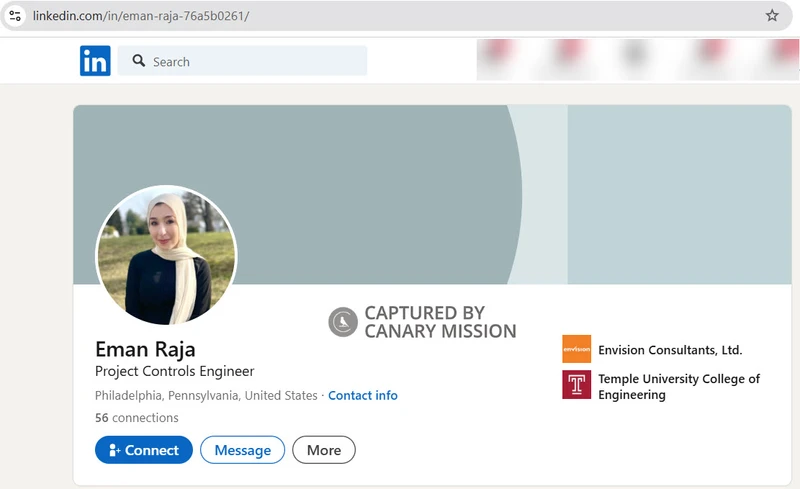Image resolution: width=800 pixels, height=489 pixels.
Task: Click the Envision orange company logo
Action: 577,349
